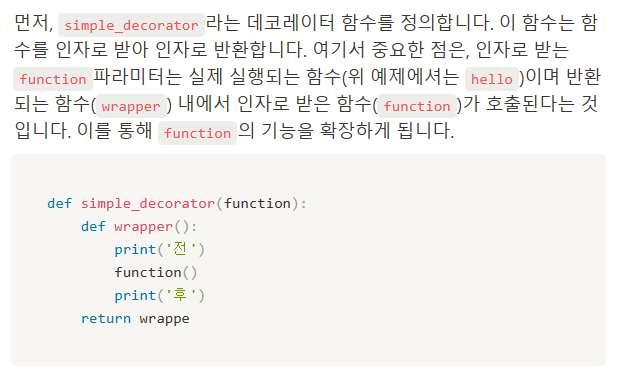Click the code line print('후')
The width and height of the screenshot is (618, 380).
click(x=160, y=295)
